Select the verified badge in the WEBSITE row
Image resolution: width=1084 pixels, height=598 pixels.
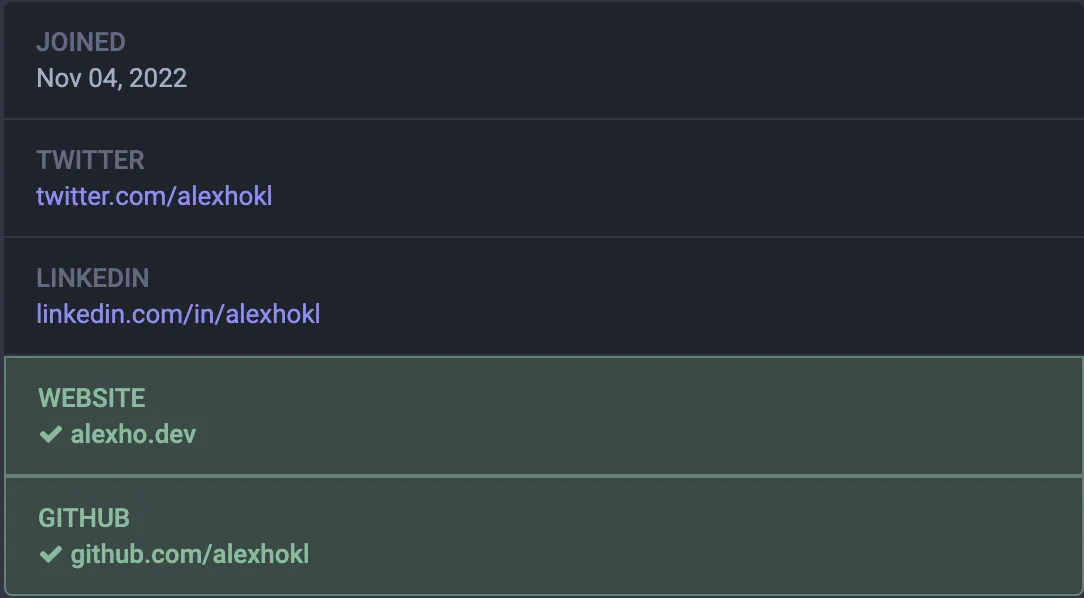tap(51, 434)
